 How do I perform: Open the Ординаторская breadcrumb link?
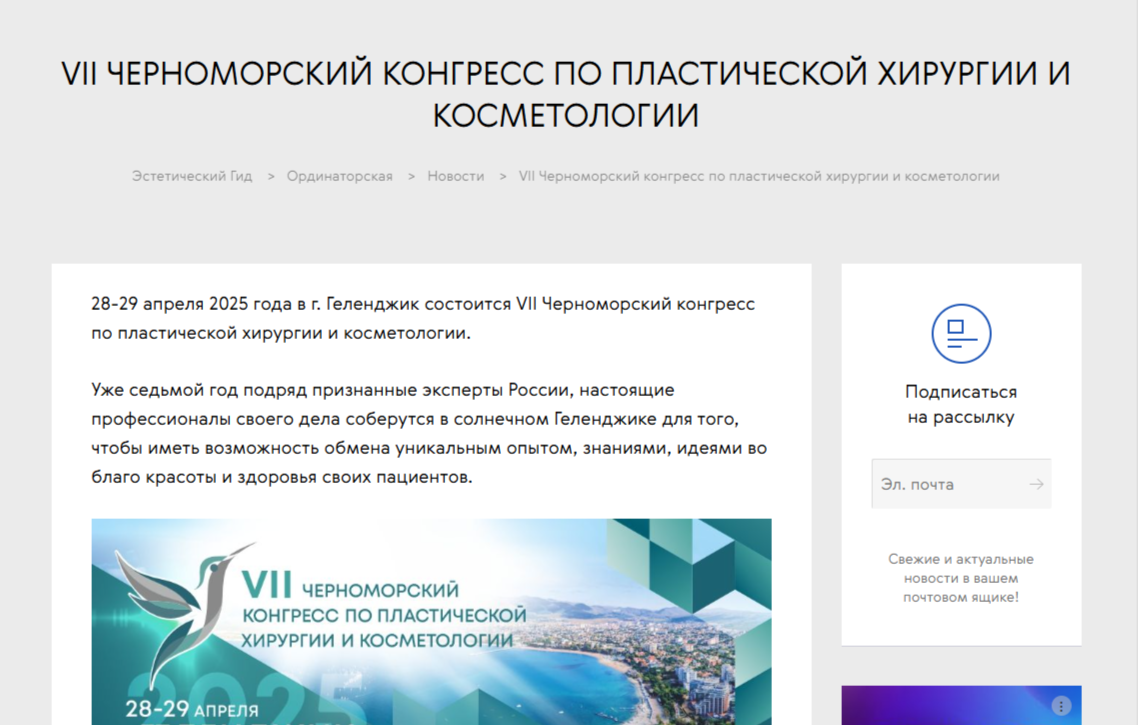(339, 176)
